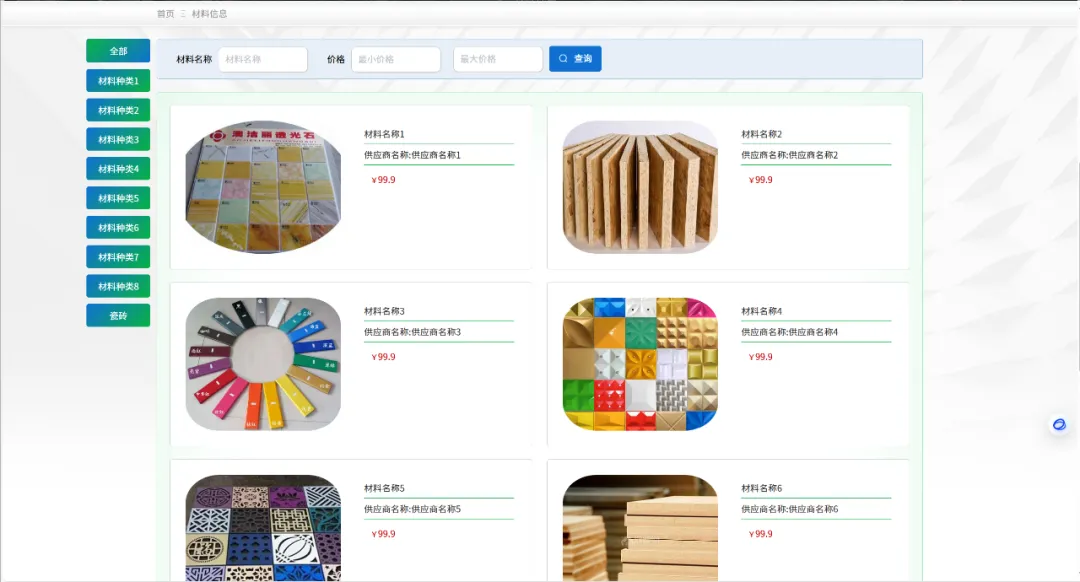Open the 3D wall panel image of 材料名称4
This screenshot has width=1080, height=582.
[640, 364]
